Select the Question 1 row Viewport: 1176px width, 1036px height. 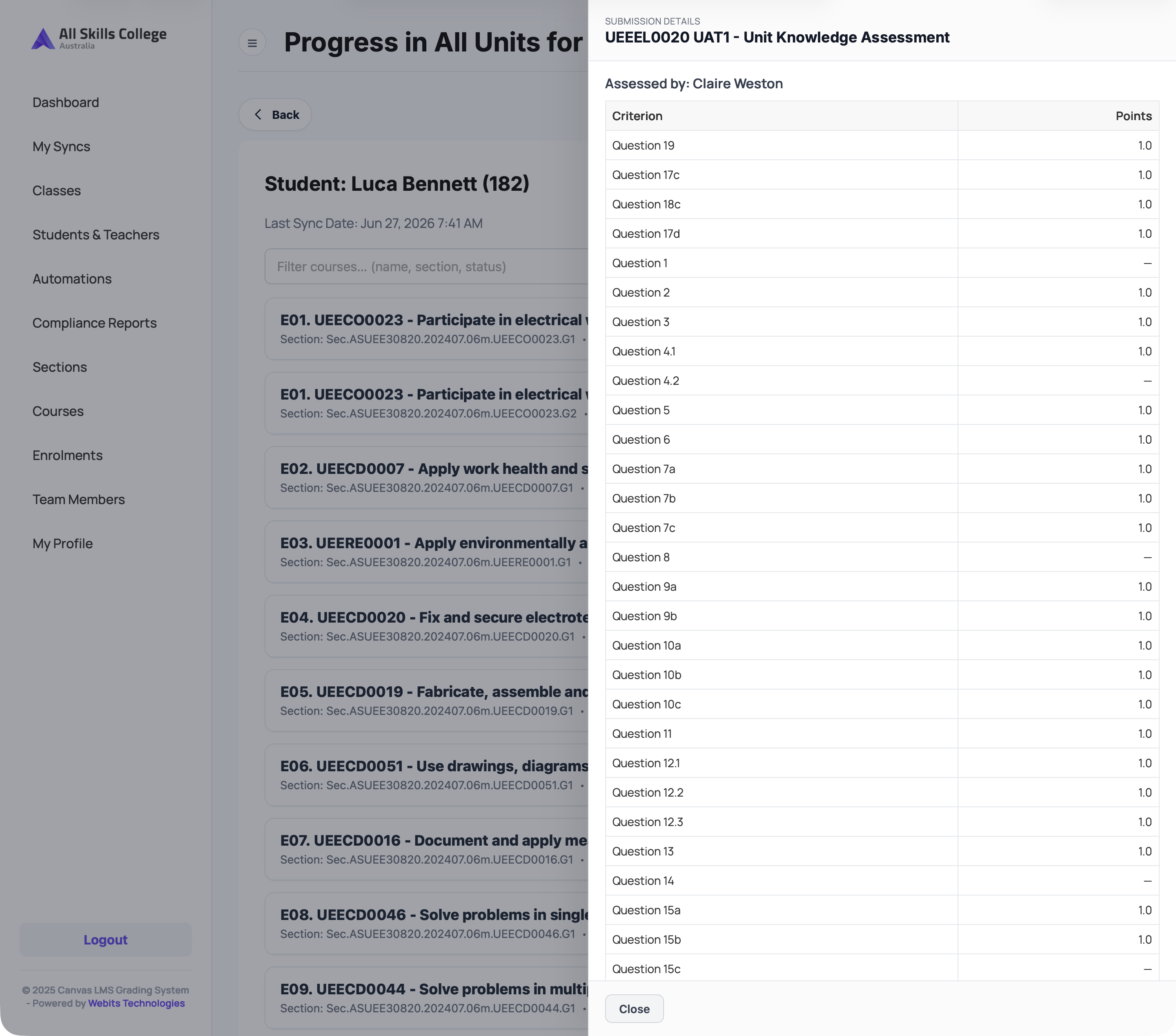(x=882, y=263)
